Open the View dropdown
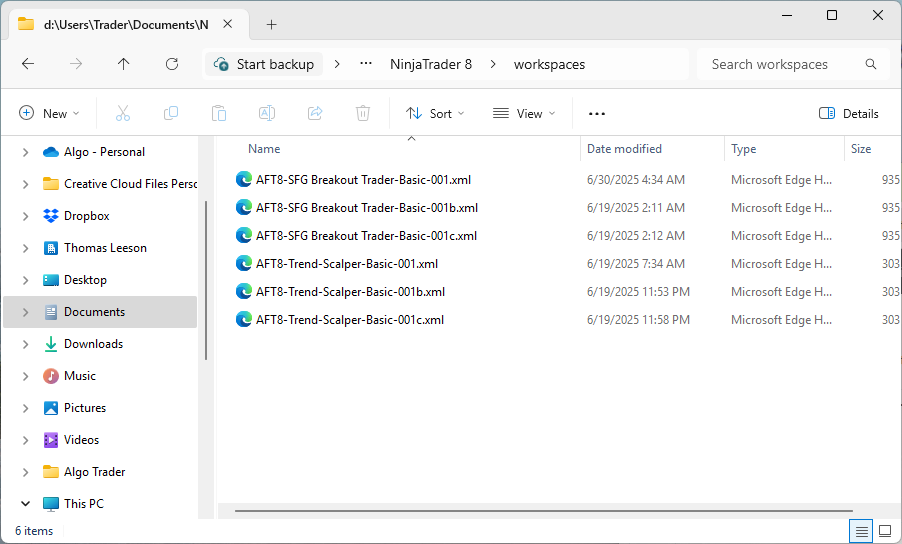The width and height of the screenshot is (902, 544). tap(524, 113)
